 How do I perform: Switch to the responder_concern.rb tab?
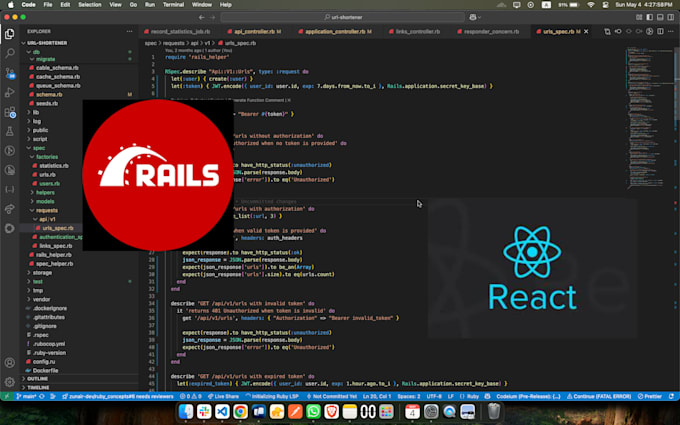pos(491,32)
